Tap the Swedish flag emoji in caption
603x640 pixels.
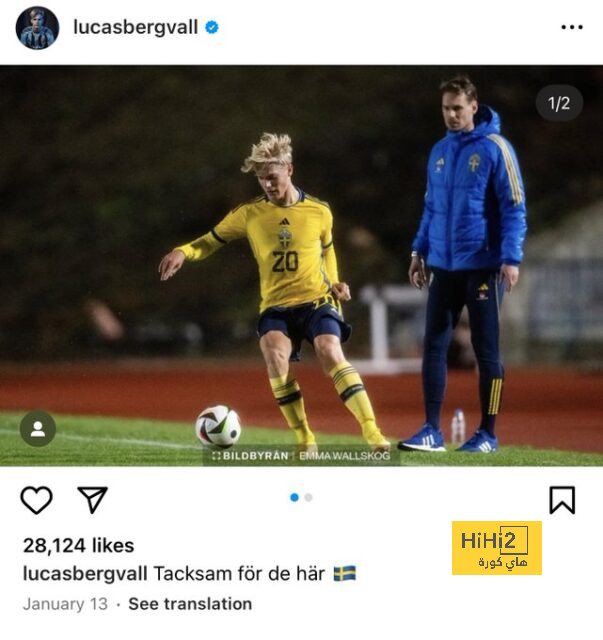click(345, 573)
